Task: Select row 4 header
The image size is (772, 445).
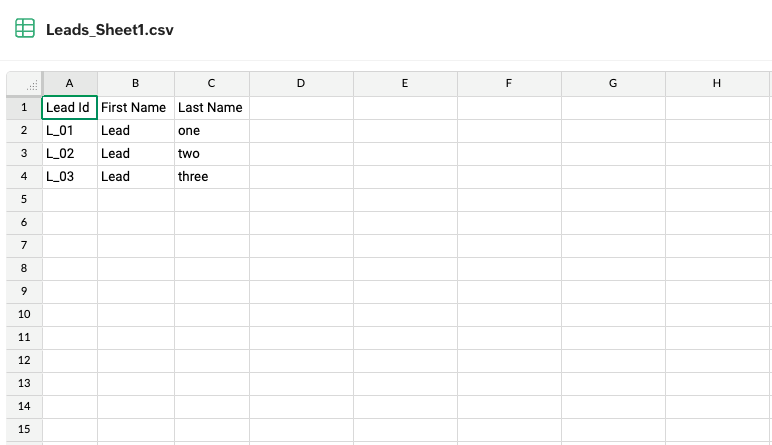Action: [24, 177]
